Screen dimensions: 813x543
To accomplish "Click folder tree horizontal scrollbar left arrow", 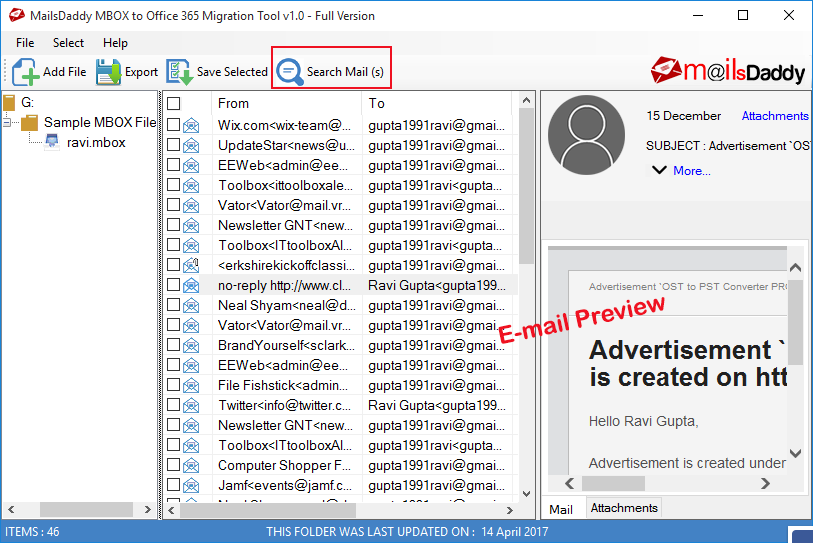I will click(11, 509).
